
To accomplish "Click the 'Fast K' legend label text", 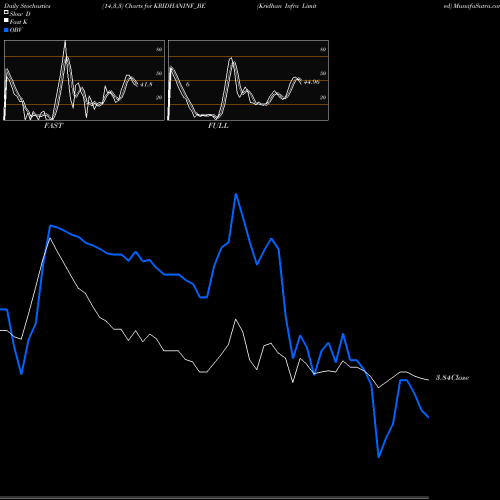I will coord(19,22).
